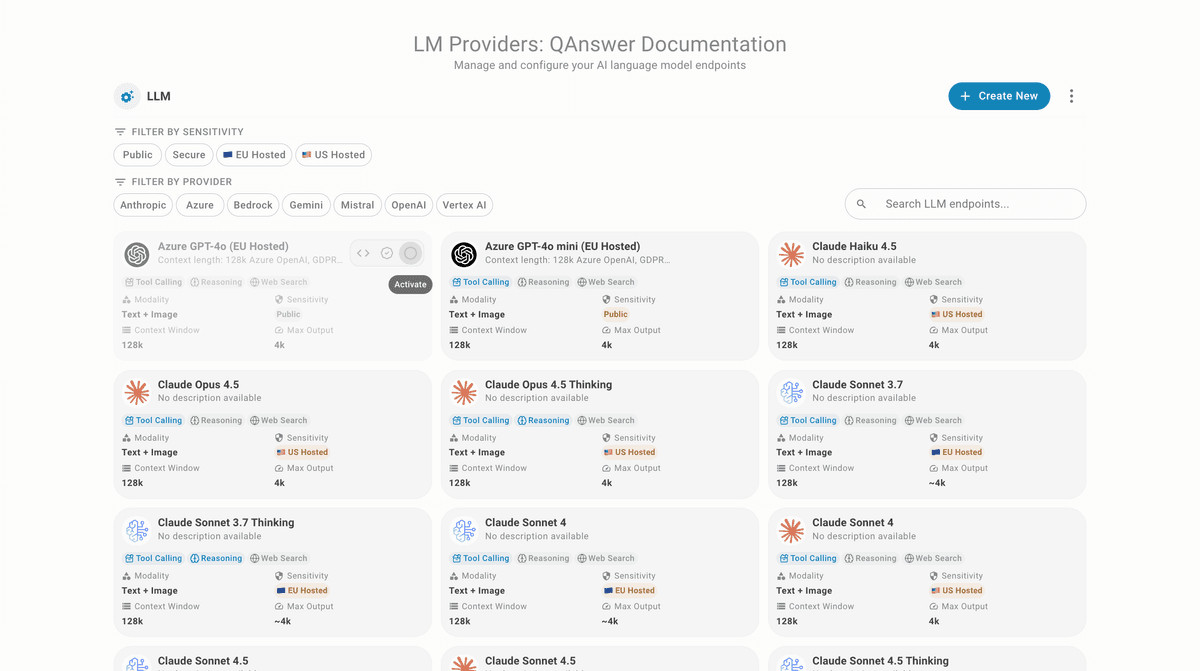
Task: Click Tool Calling chip on Claude Sonnet 3.7
Action: [x=807, y=420]
